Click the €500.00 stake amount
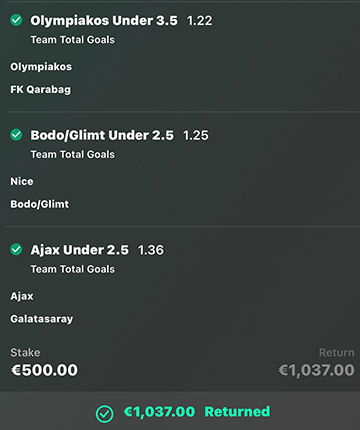 pos(44,370)
